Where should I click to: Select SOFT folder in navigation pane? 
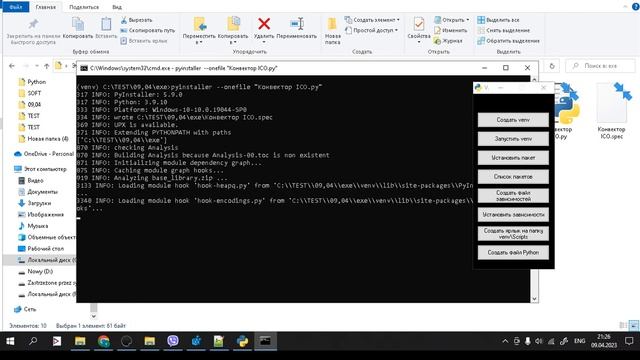tap(34, 93)
